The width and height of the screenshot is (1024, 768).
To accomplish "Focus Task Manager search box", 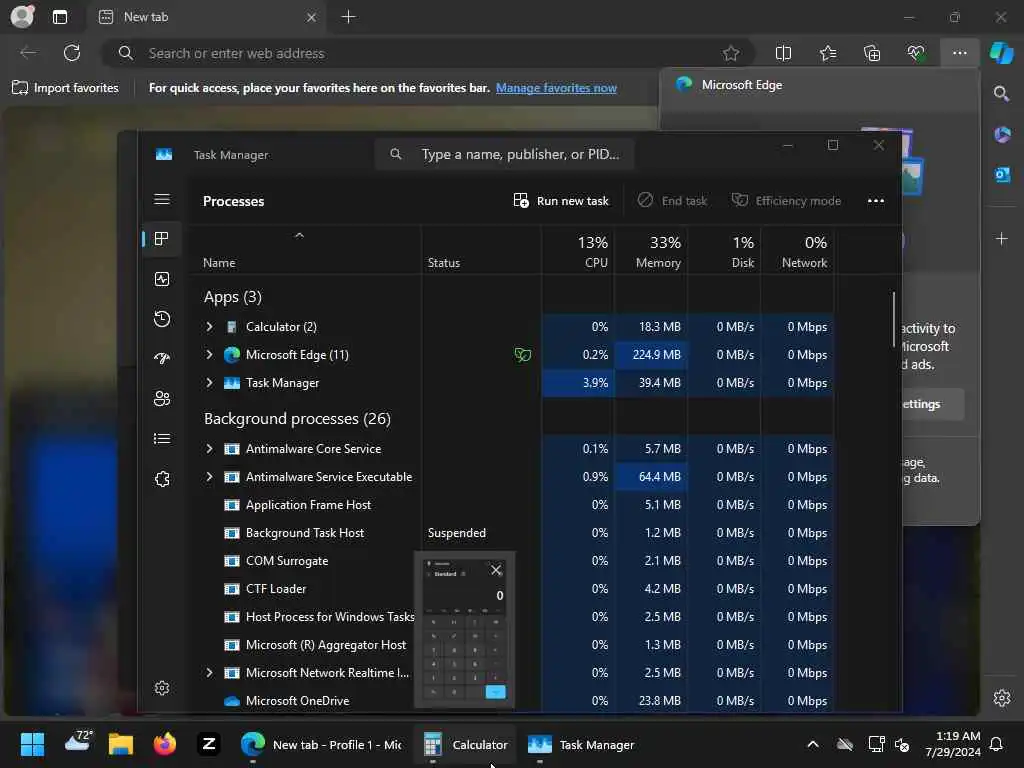I will coord(504,154).
